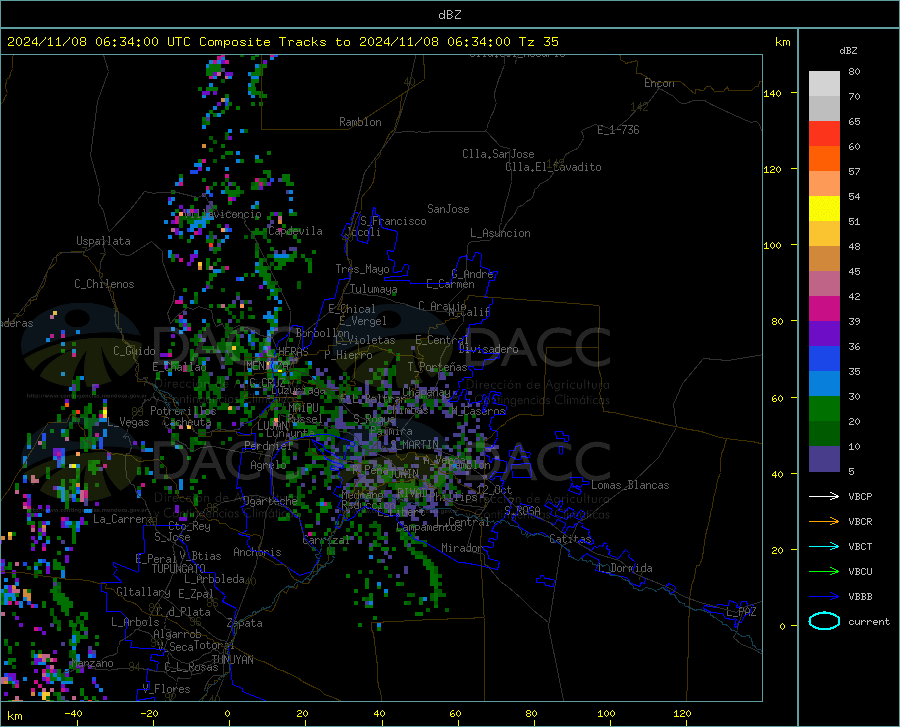Image resolution: width=900 pixels, height=727 pixels.
Task: Click the TUPUNGATO place label
Action: (179, 569)
